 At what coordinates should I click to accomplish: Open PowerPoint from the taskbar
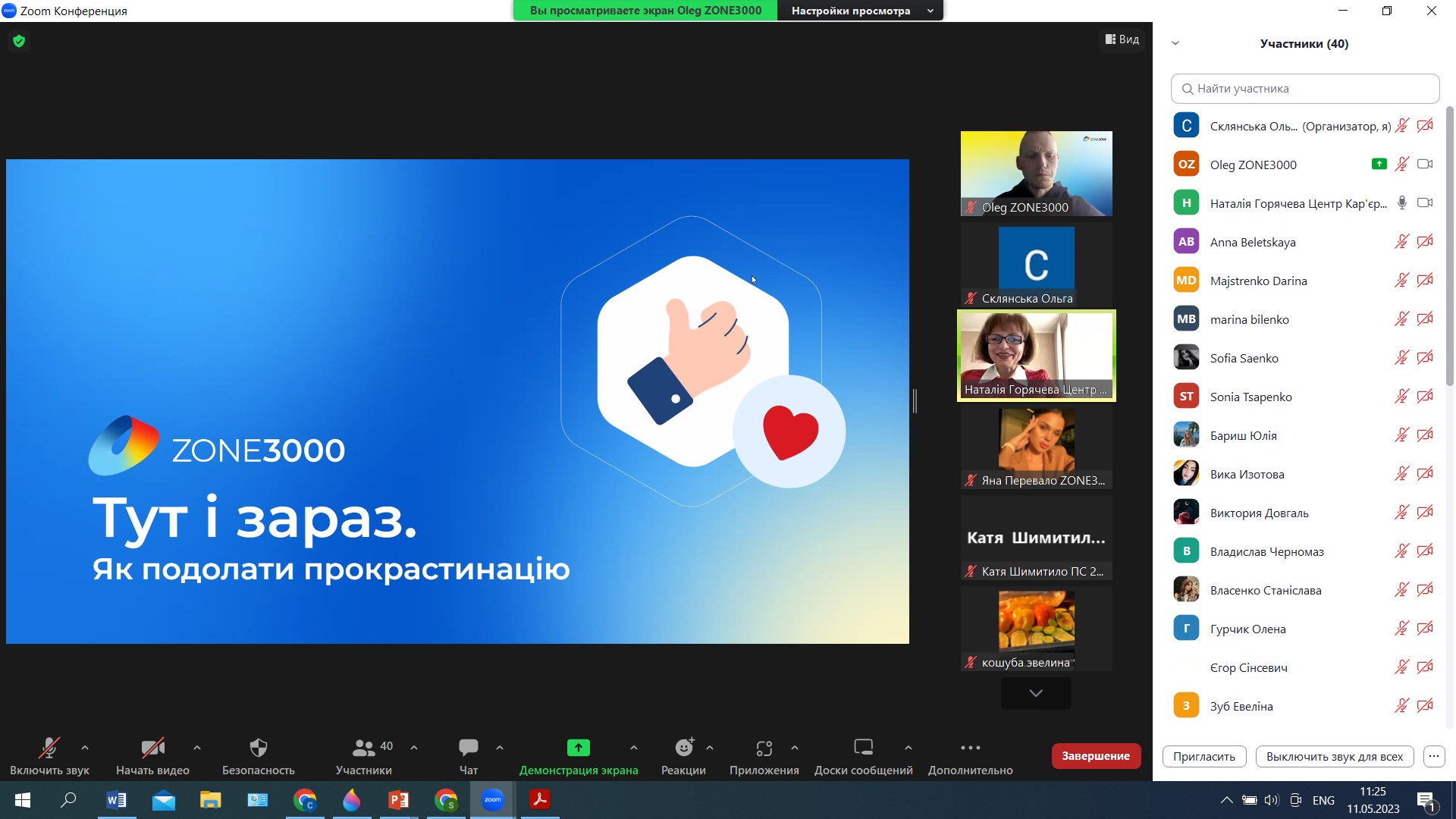pyautogui.click(x=398, y=800)
